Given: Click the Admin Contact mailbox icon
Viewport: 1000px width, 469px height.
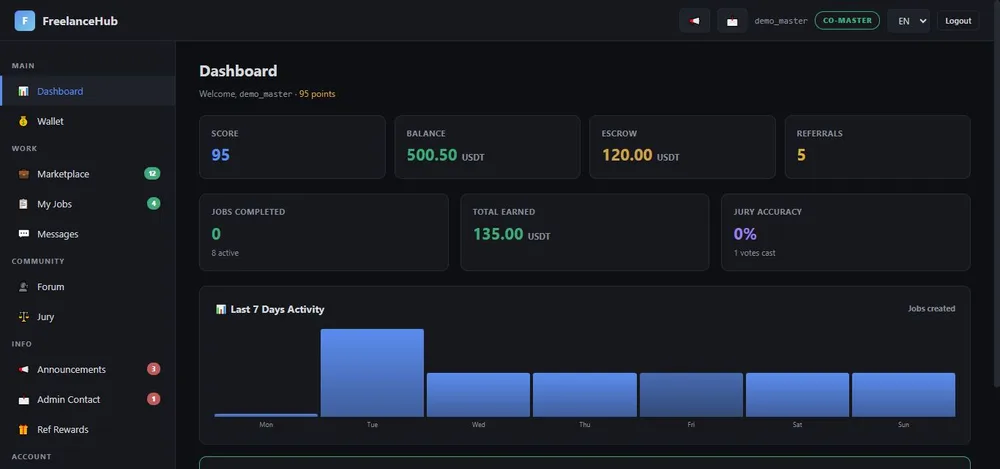Looking at the screenshot, I should pyautogui.click(x=24, y=399).
